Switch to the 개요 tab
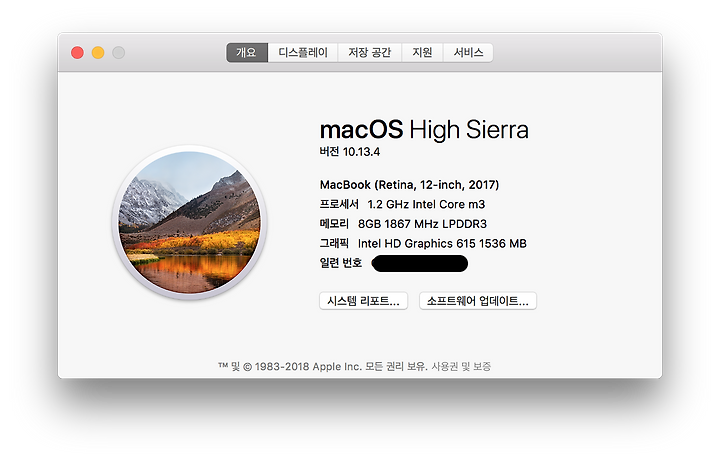Screen dimensions: 720x461 pos(247,52)
